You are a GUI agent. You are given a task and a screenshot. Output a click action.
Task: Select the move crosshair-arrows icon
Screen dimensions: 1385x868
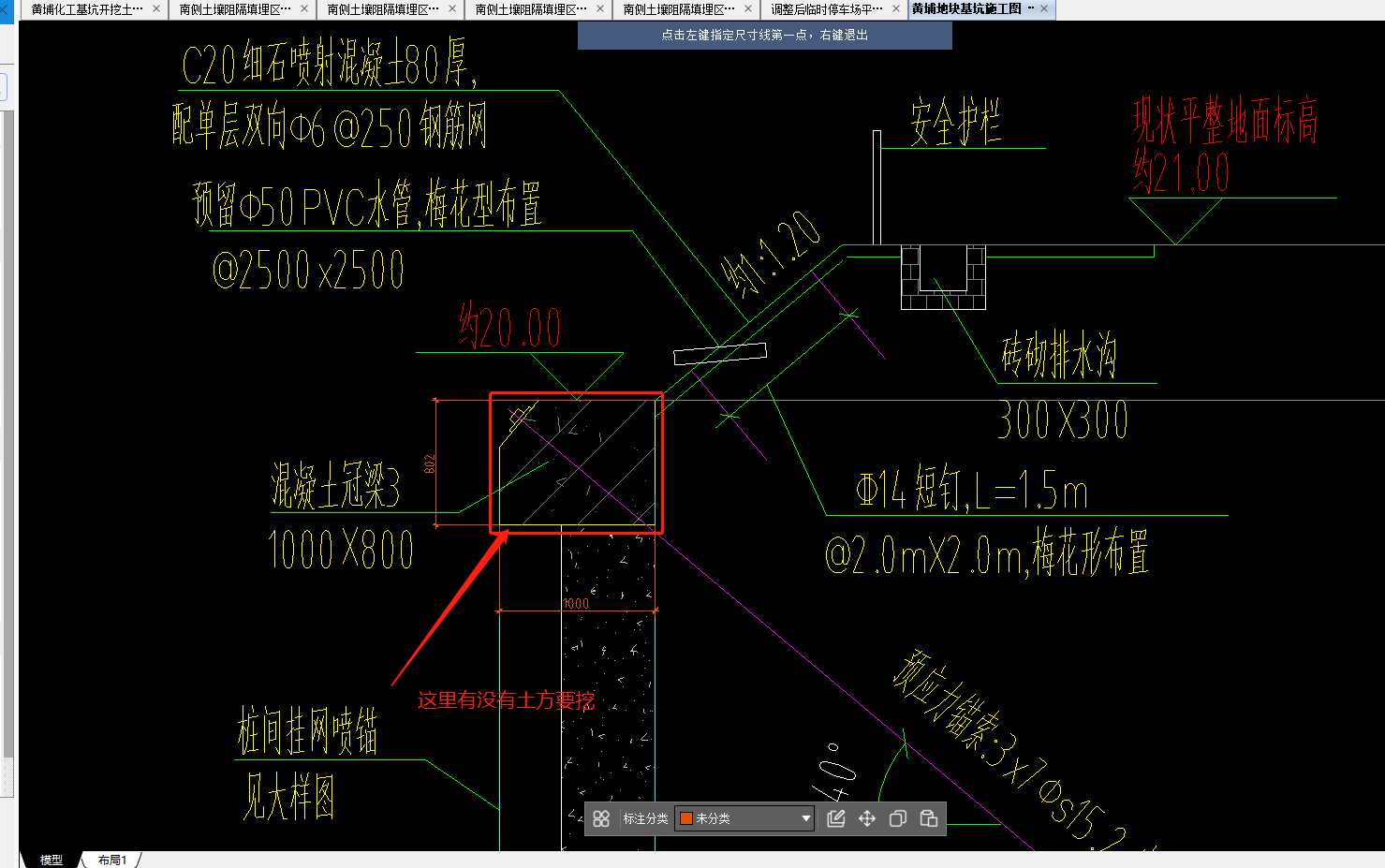(x=867, y=818)
